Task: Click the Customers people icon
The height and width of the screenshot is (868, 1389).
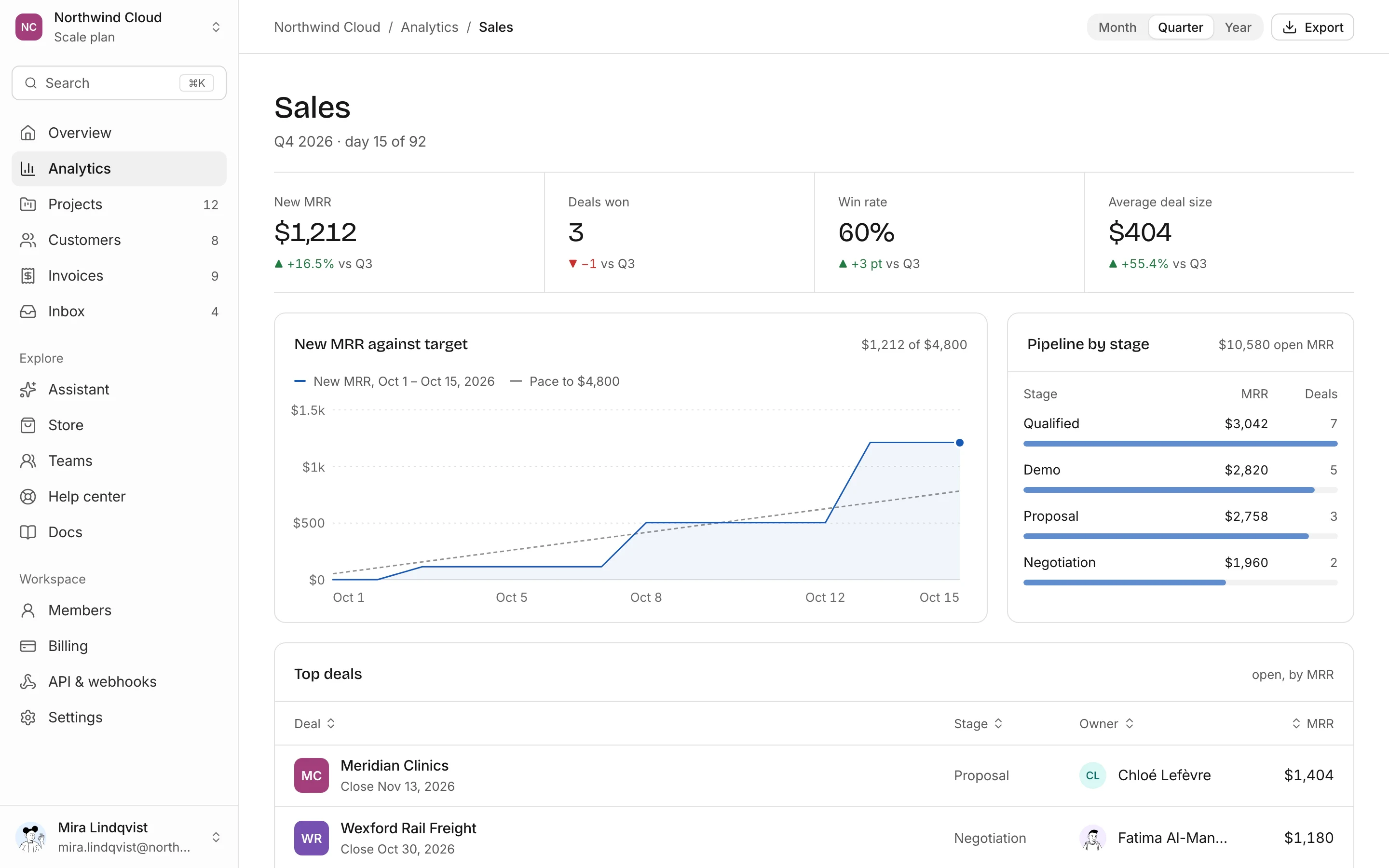Action: 27,239
